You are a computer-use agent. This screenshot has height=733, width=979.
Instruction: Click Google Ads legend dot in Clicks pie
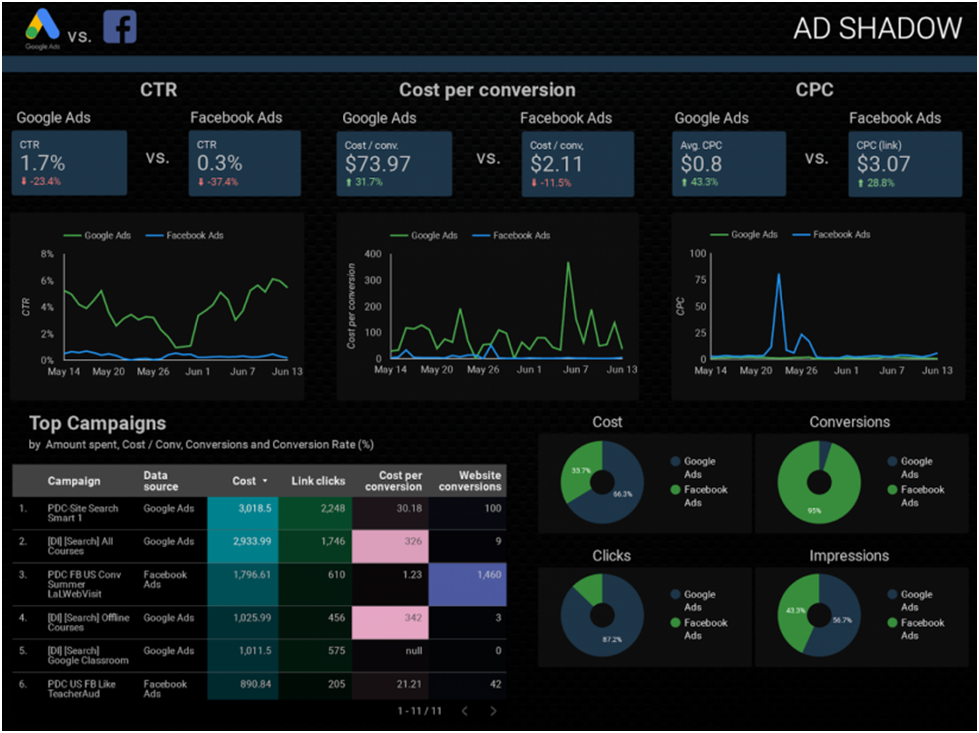click(x=676, y=594)
